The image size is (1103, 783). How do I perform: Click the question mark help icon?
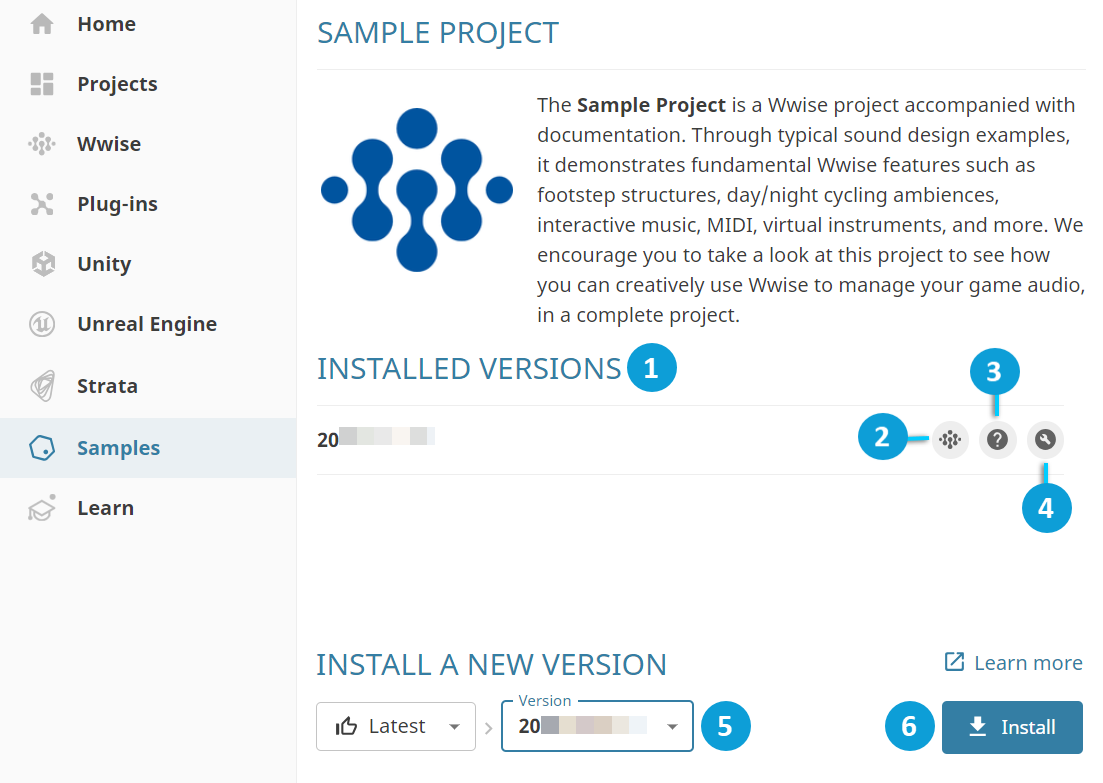(997, 439)
